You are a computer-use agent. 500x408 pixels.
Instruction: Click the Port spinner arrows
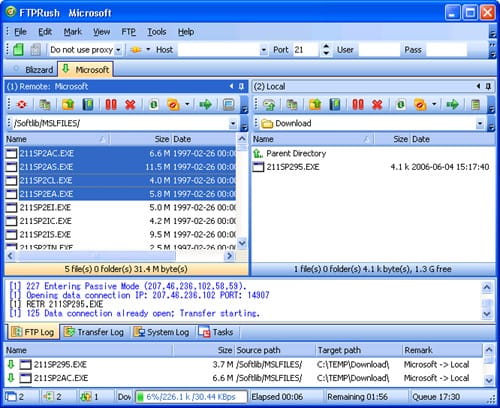click(x=326, y=50)
